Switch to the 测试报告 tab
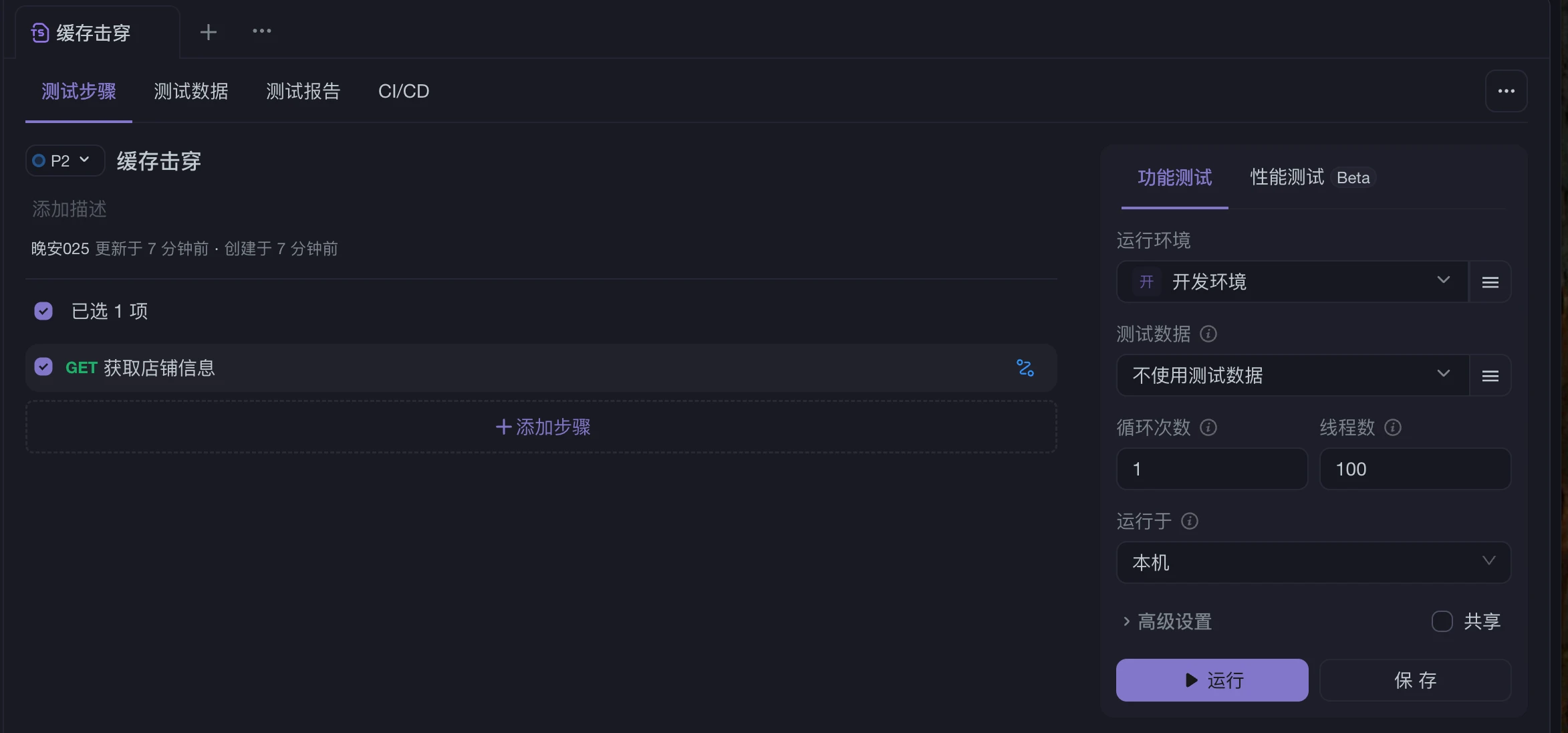Screen dimensions: 1568x733 [303, 91]
